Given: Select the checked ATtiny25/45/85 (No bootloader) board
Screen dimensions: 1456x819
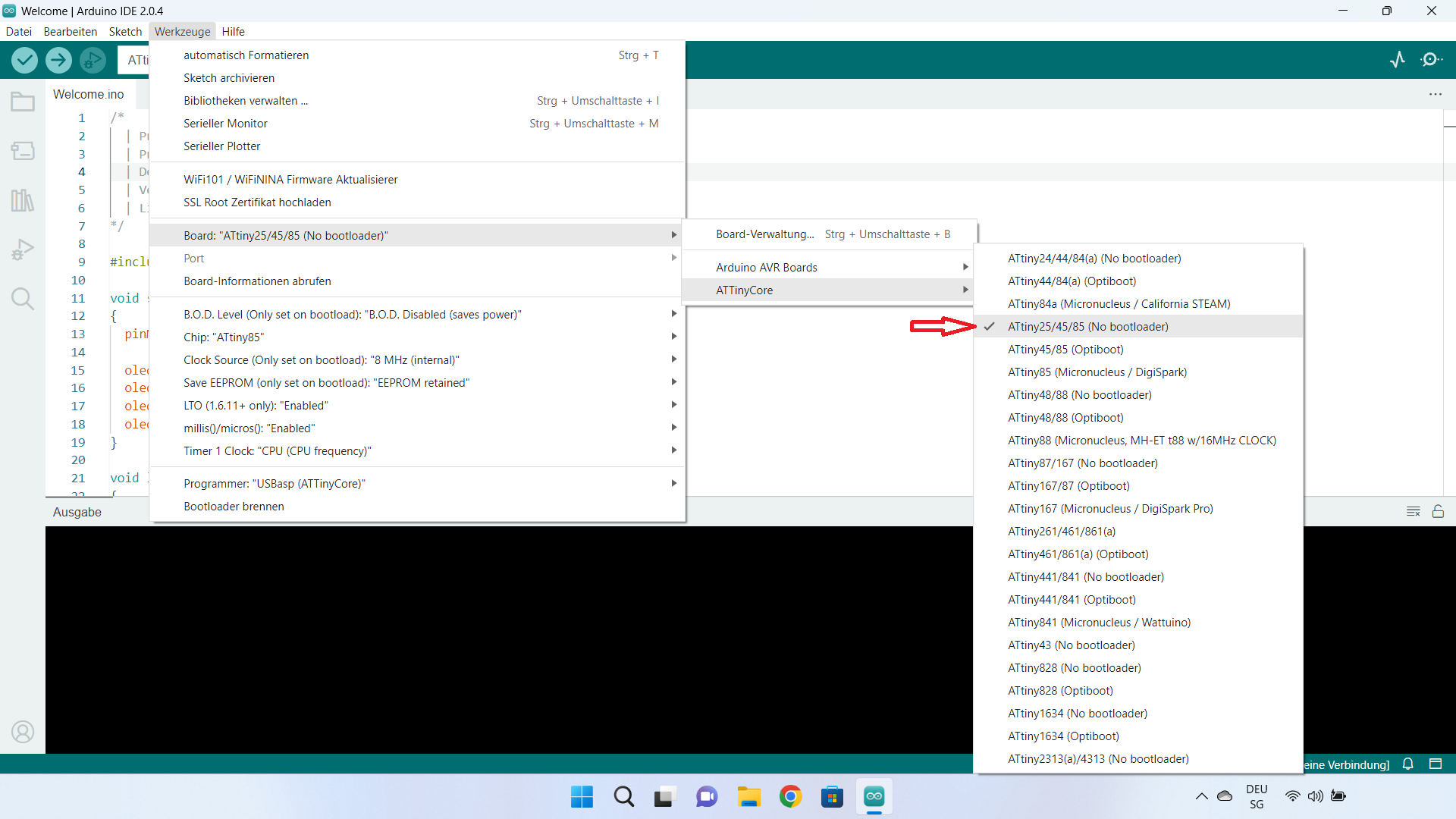Looking at the screenshot, I should pyautogui.click(x=1087, y=327).
